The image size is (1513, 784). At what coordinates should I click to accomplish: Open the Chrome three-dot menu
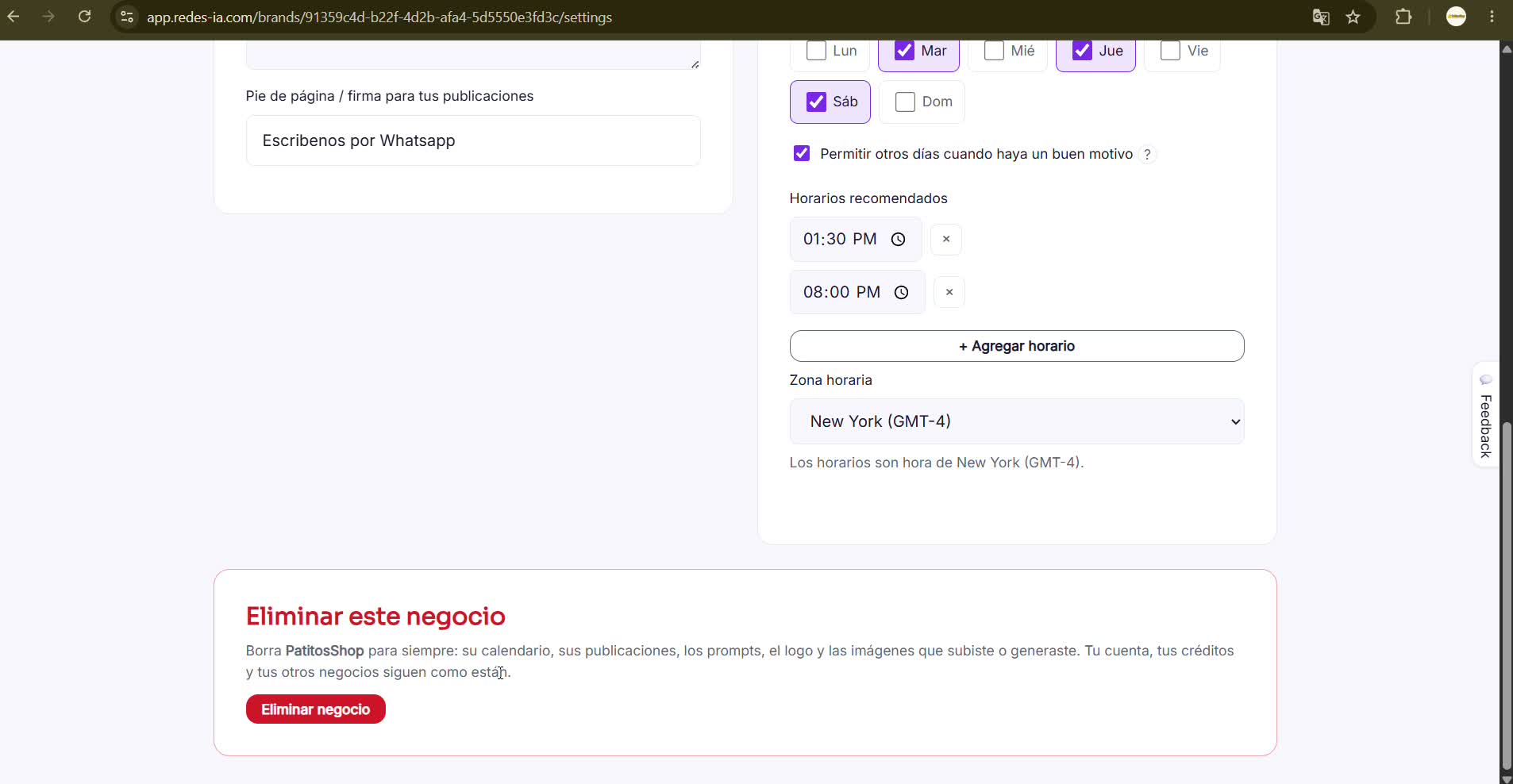(1492, 17)
